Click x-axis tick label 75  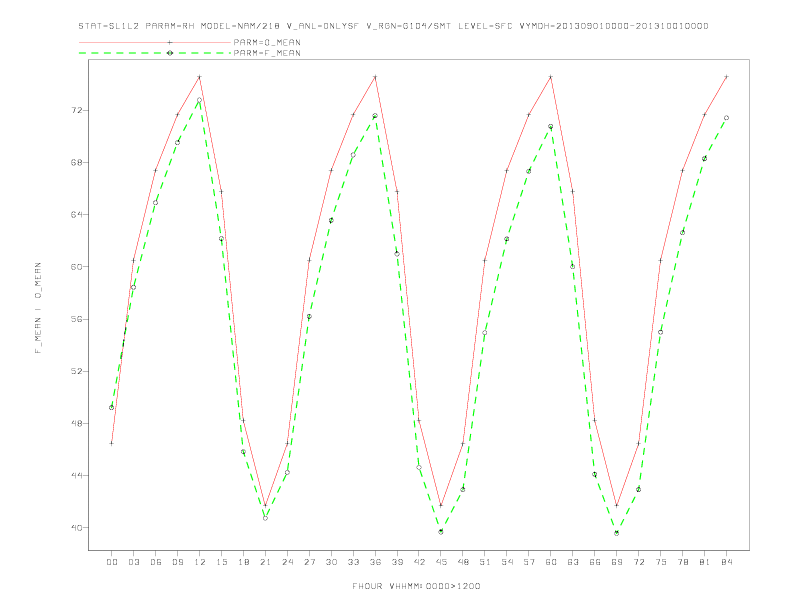(661, 562)
